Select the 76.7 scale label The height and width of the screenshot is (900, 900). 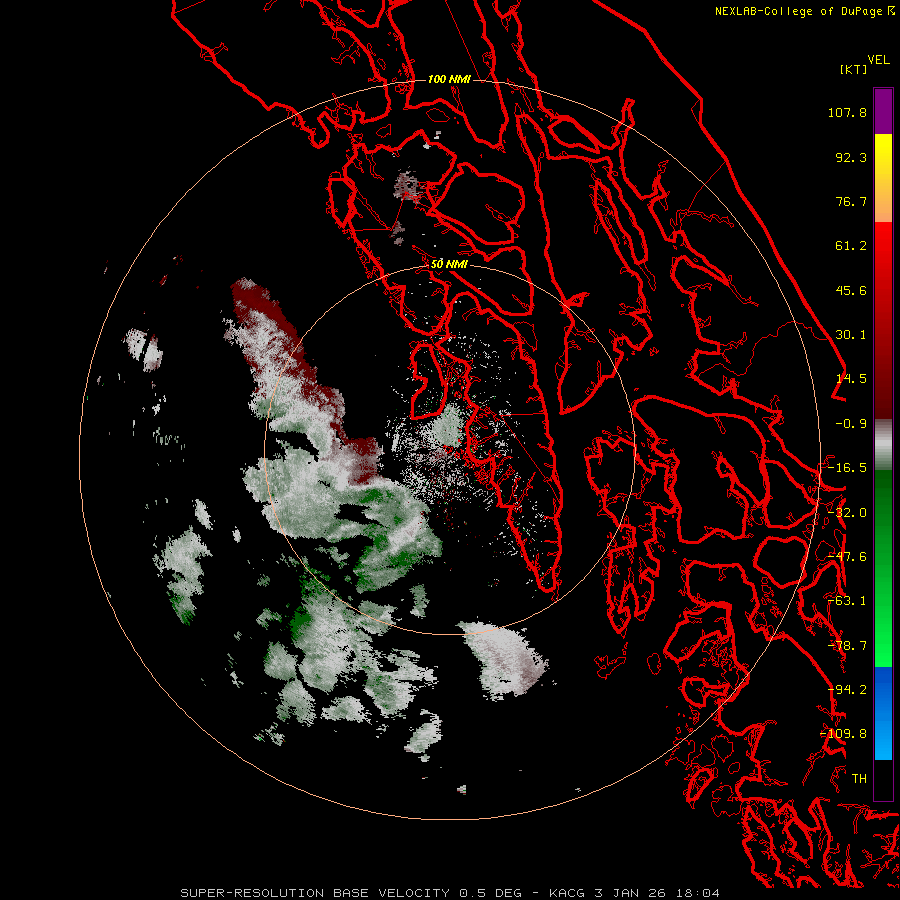[x=851, y=201]
